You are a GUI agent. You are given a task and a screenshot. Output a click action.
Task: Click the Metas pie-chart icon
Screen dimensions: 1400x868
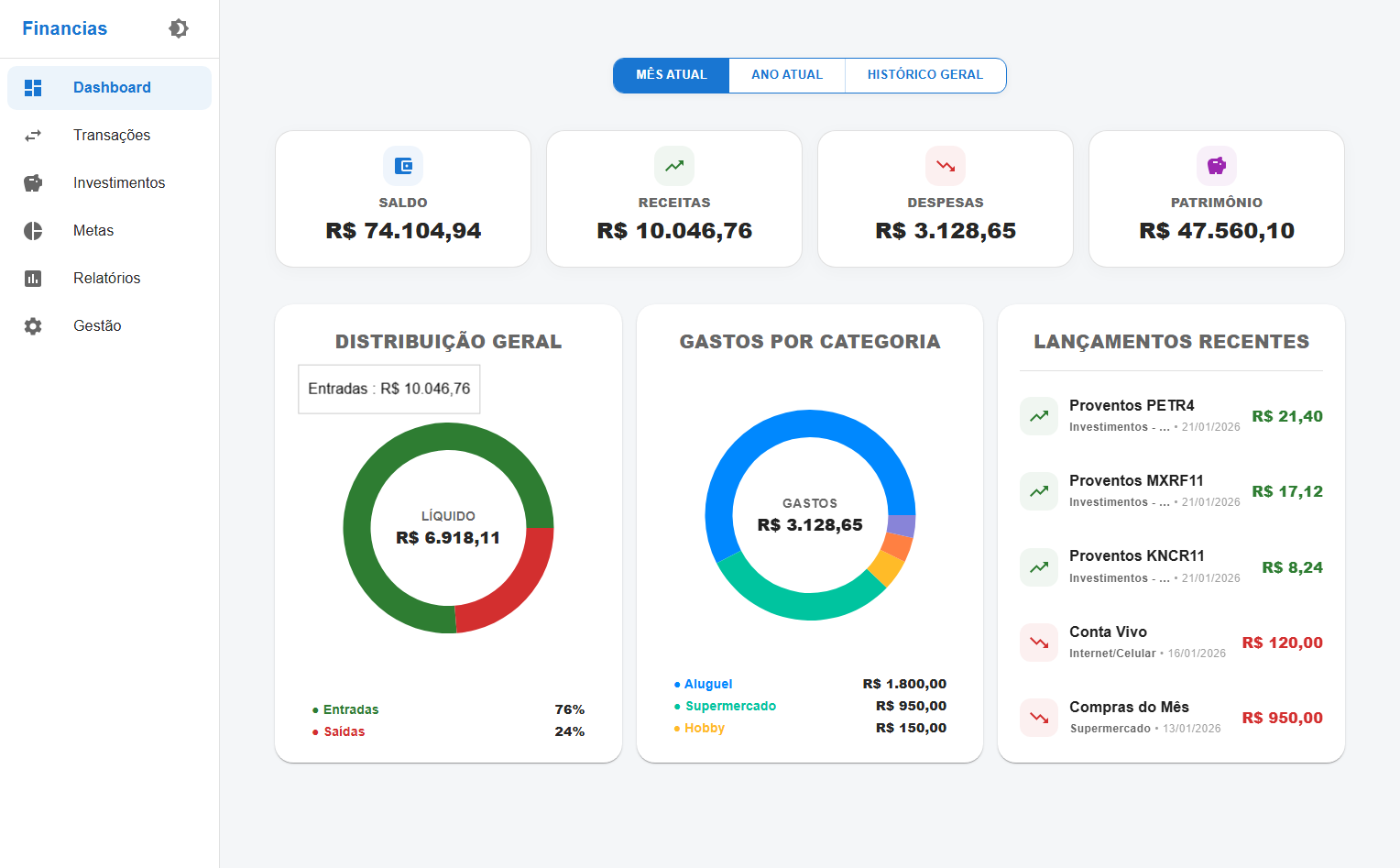click(33, 230)
